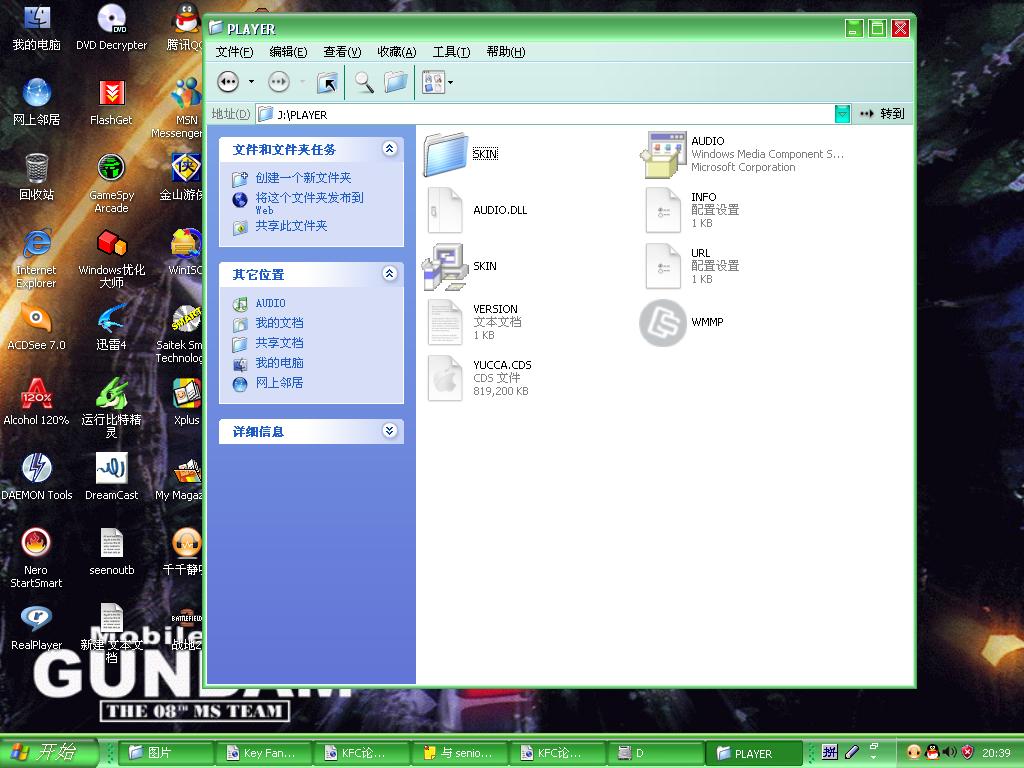Image resolution: width=1024 pixels, height=768 pixels.
Task: Open the address bar dropdown
Action: [x=842, y=114]
